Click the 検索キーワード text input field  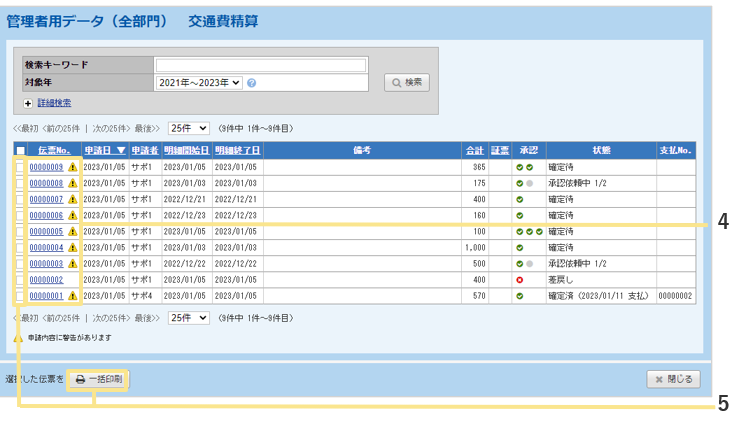(260, 65)
